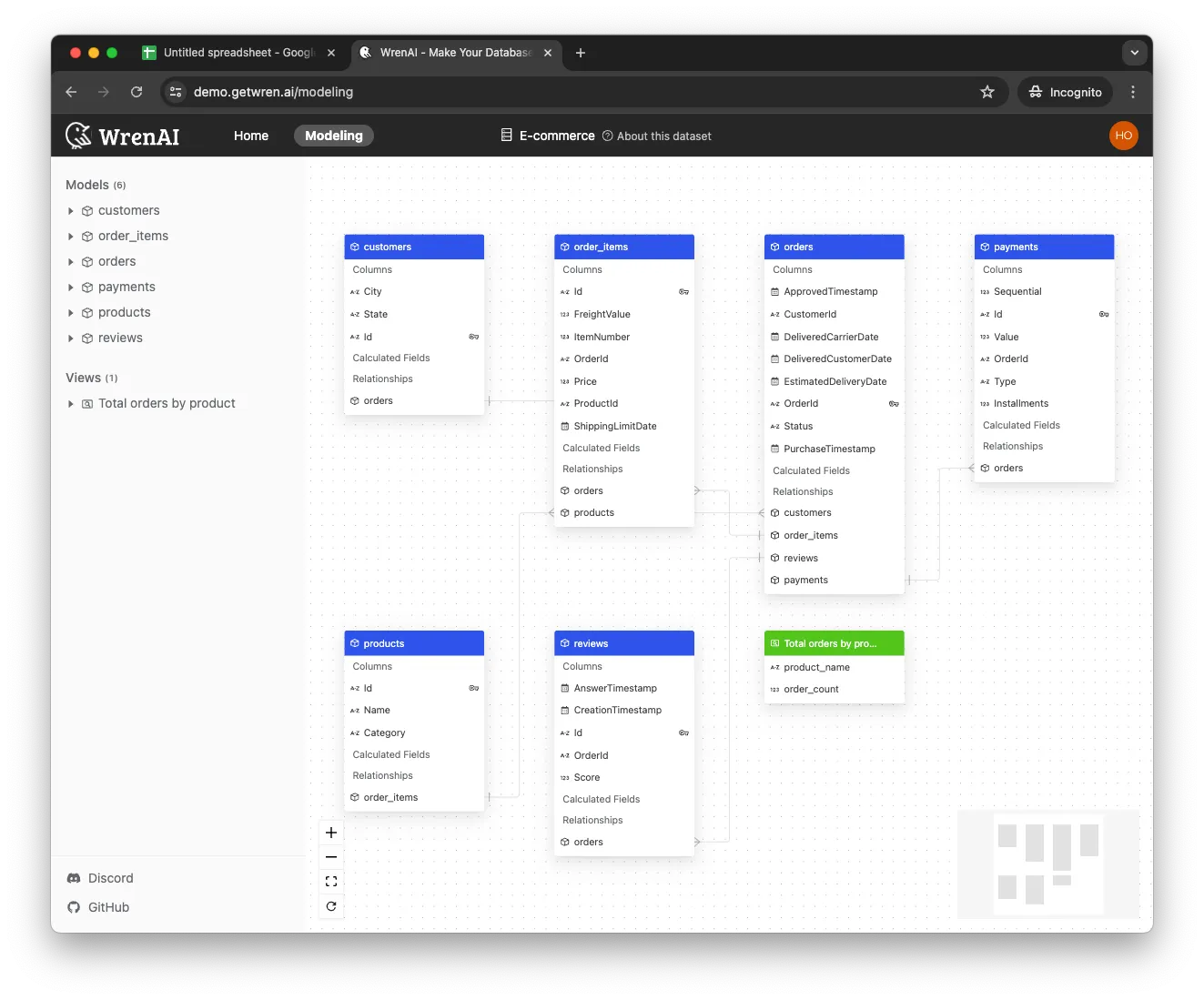The height and width of the screenshot is (1000, 1204).
Task: Open the tab search dropdown arrow
Action: pos(1135,53)
